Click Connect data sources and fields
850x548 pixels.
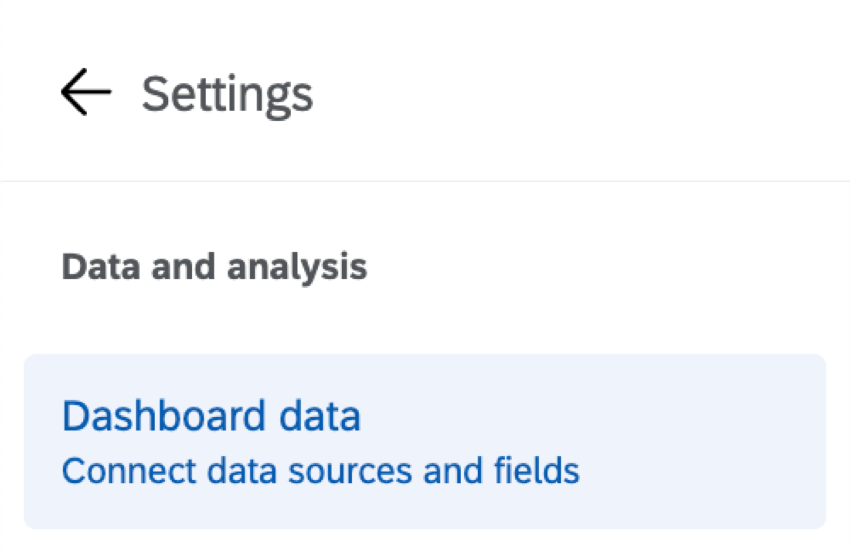[x=320, y=470]
